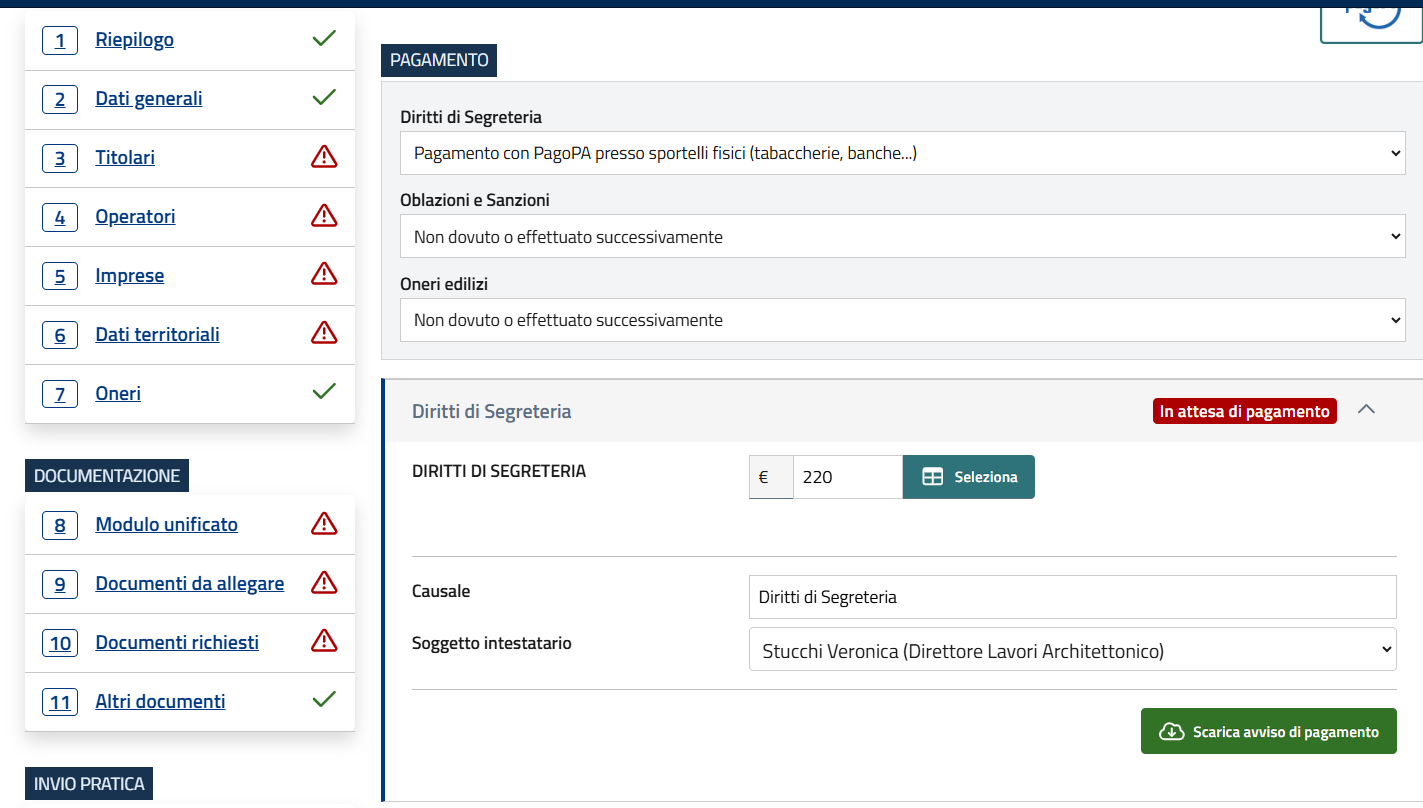Click the euro amount field showing 220
The height and width of the screenshot is (808, 1423).
click(x=847, y=477)
